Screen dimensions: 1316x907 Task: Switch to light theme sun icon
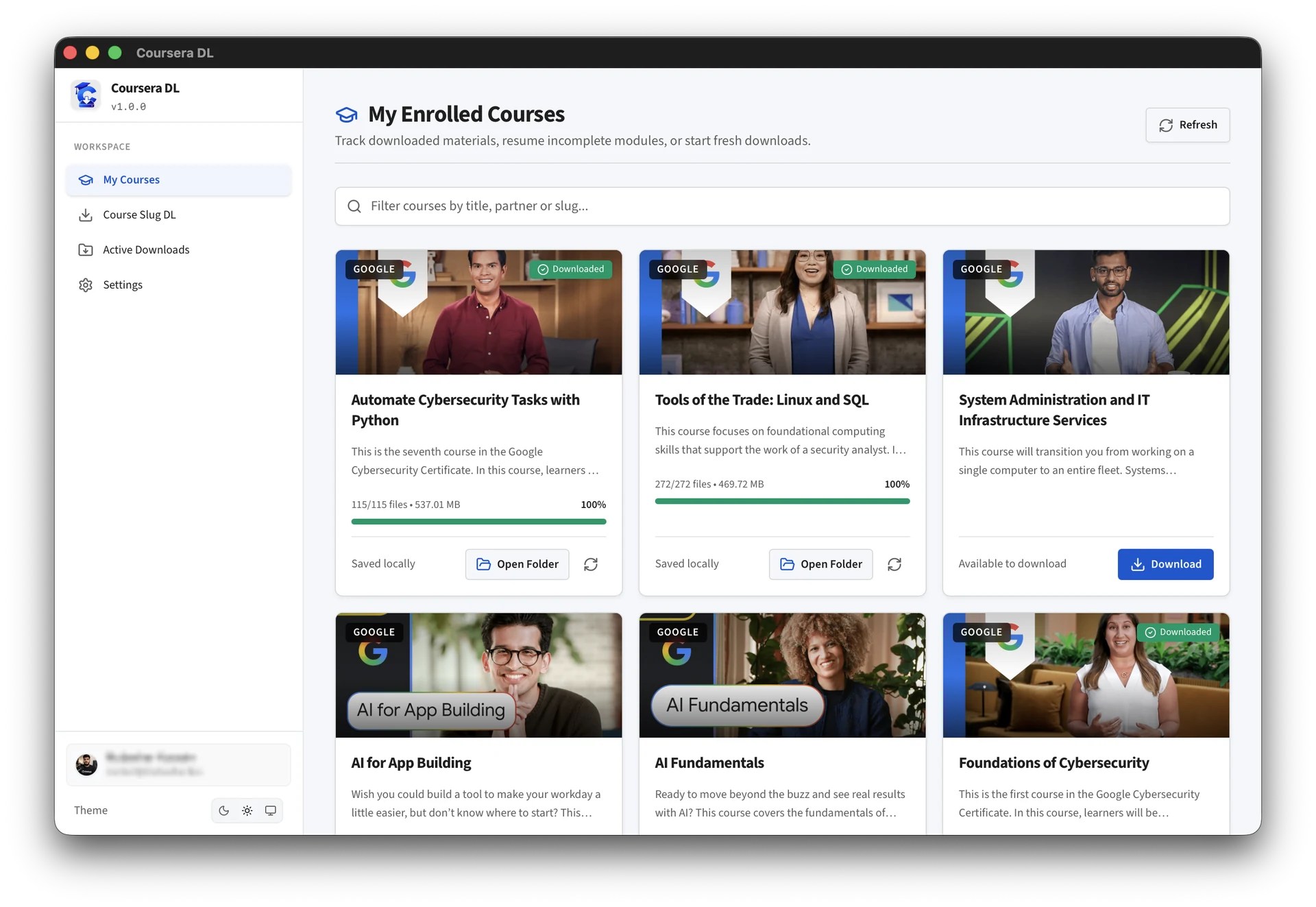247,810
